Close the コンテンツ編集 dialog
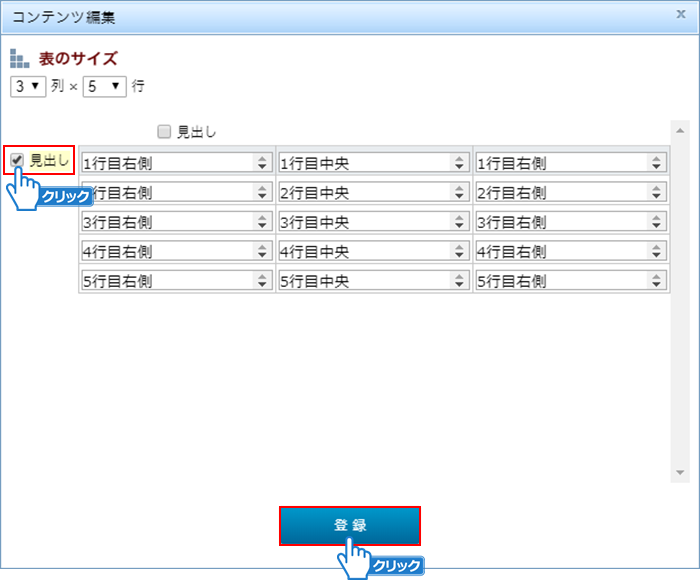700x580 pixels. [681, 14]
